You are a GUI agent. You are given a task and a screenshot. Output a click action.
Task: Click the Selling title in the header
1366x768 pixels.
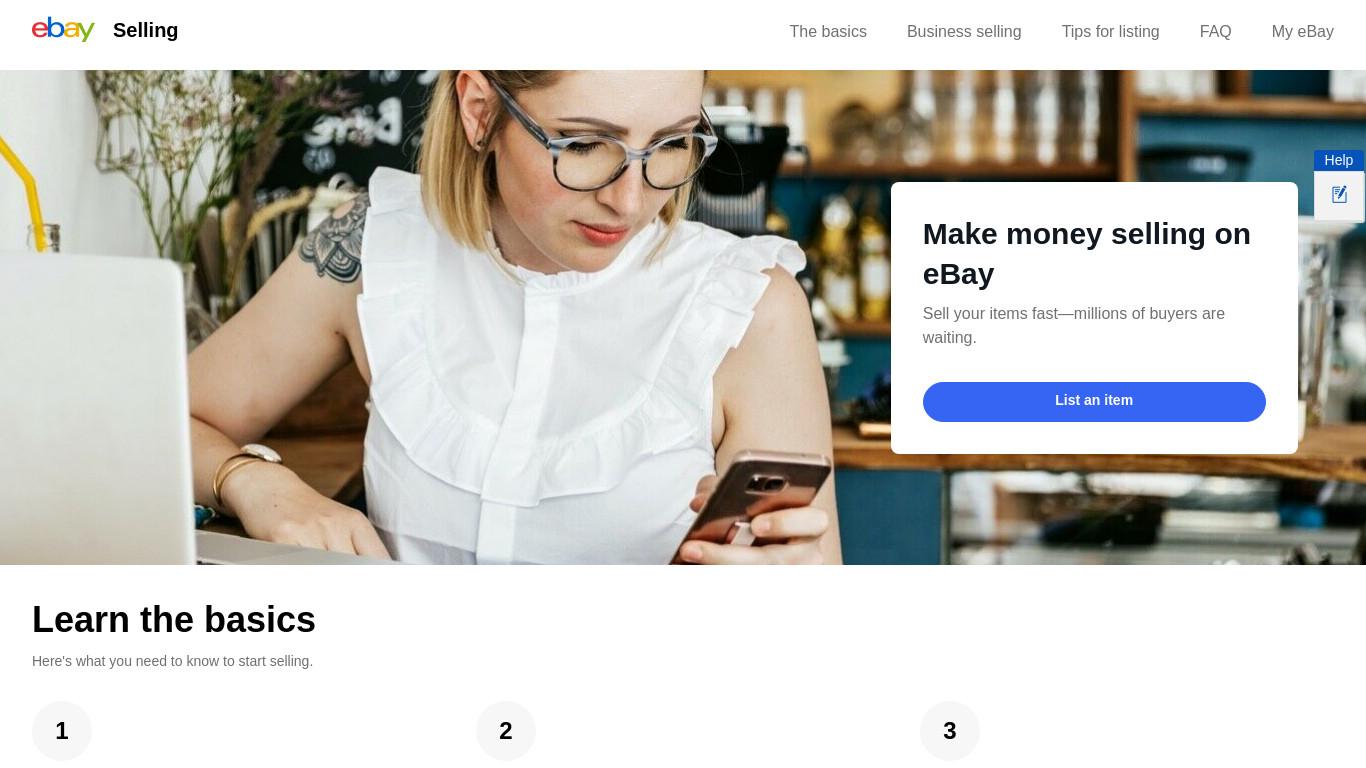145,30
